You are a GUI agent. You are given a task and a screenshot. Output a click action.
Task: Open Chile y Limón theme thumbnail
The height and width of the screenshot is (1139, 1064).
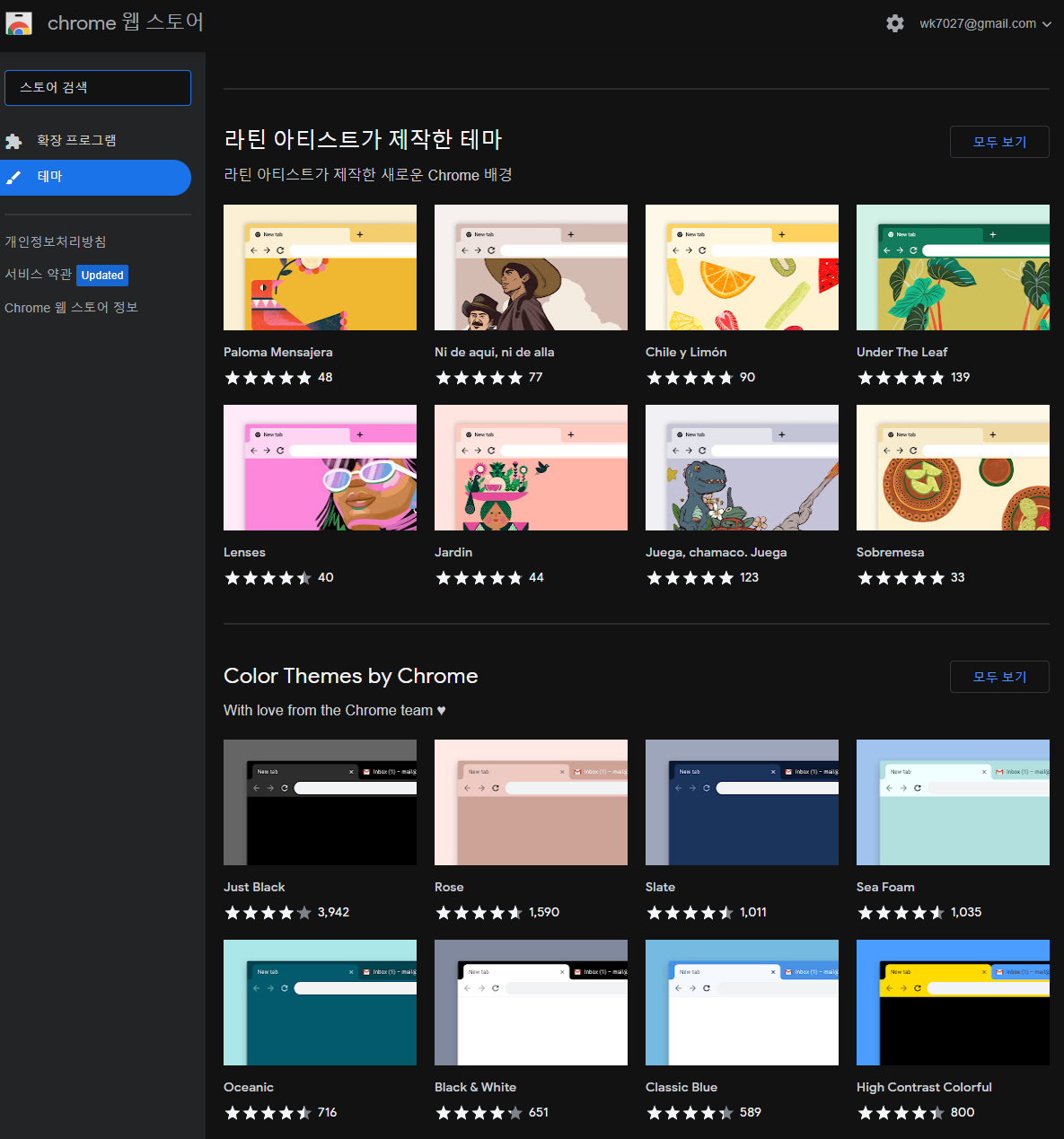click(x=742, y=267)
